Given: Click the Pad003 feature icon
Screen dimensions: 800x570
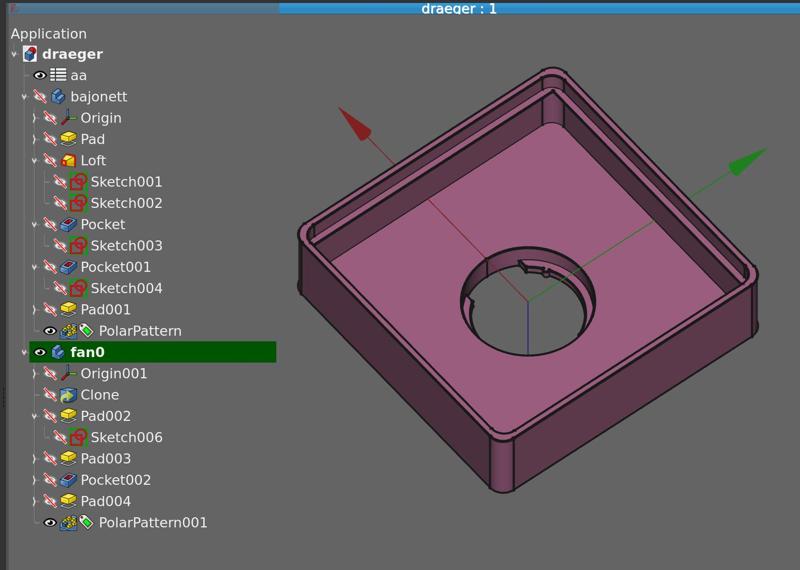Looking at the screenshot, I should (68, 458).
